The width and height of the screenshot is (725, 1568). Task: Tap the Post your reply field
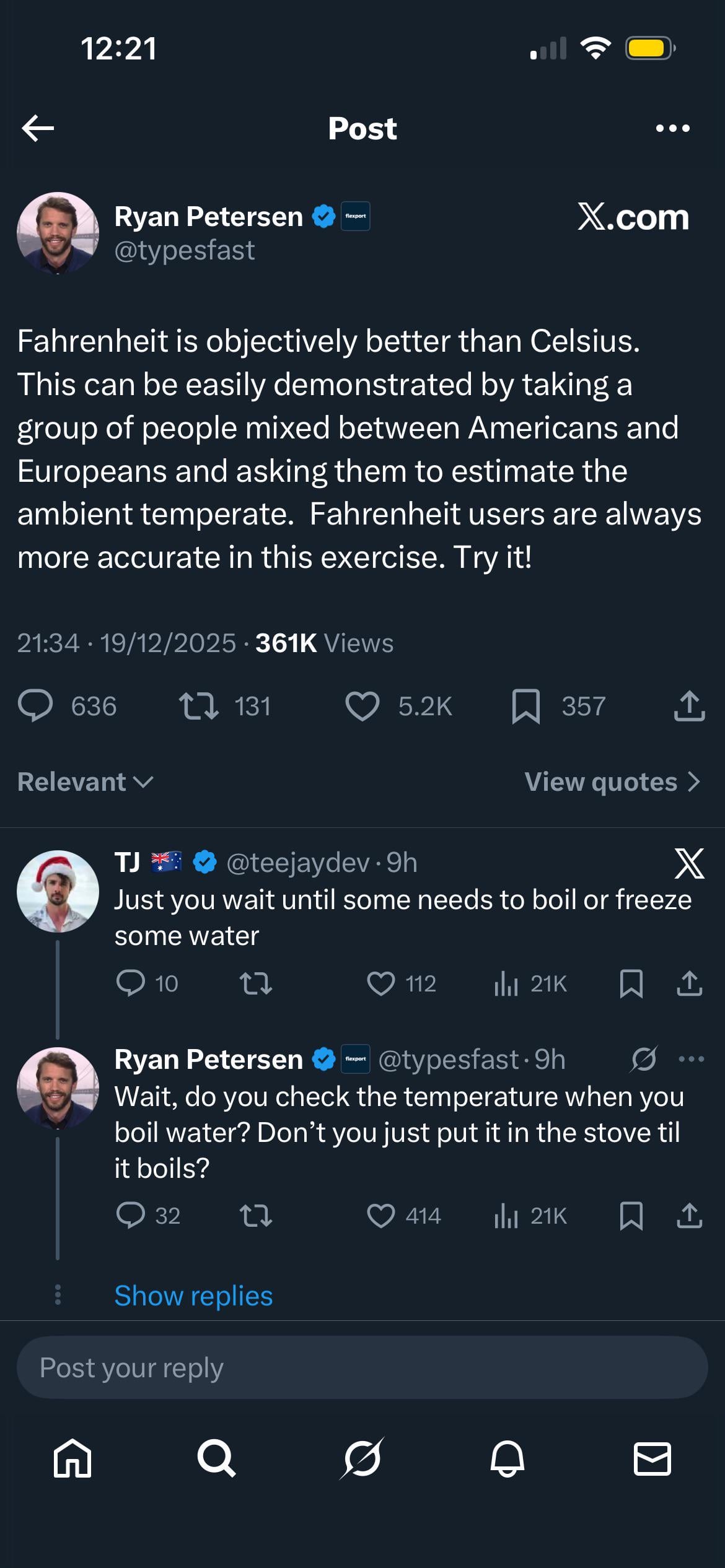[362, 1367]
